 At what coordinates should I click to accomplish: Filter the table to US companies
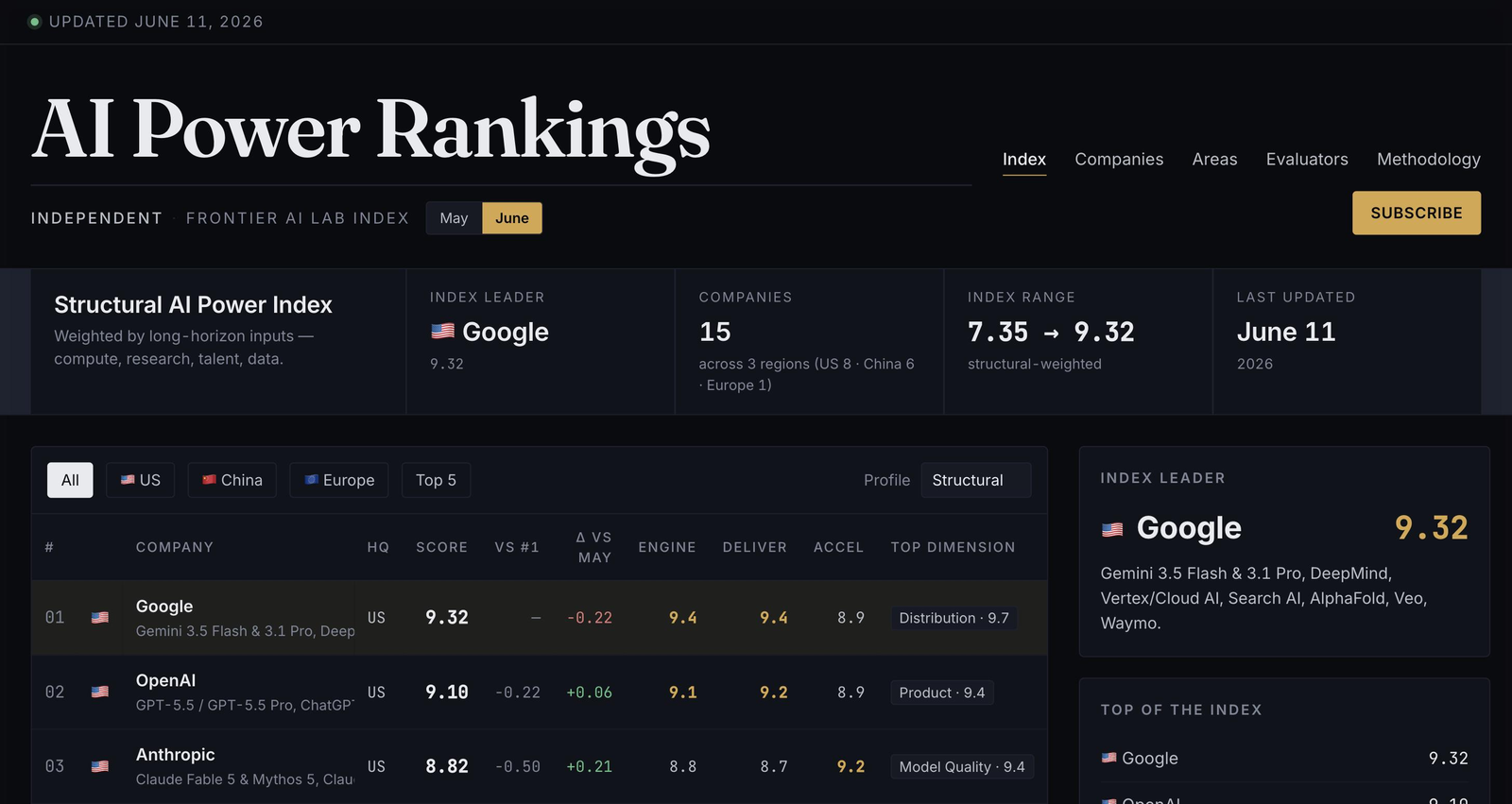click(x=141, y=480)
